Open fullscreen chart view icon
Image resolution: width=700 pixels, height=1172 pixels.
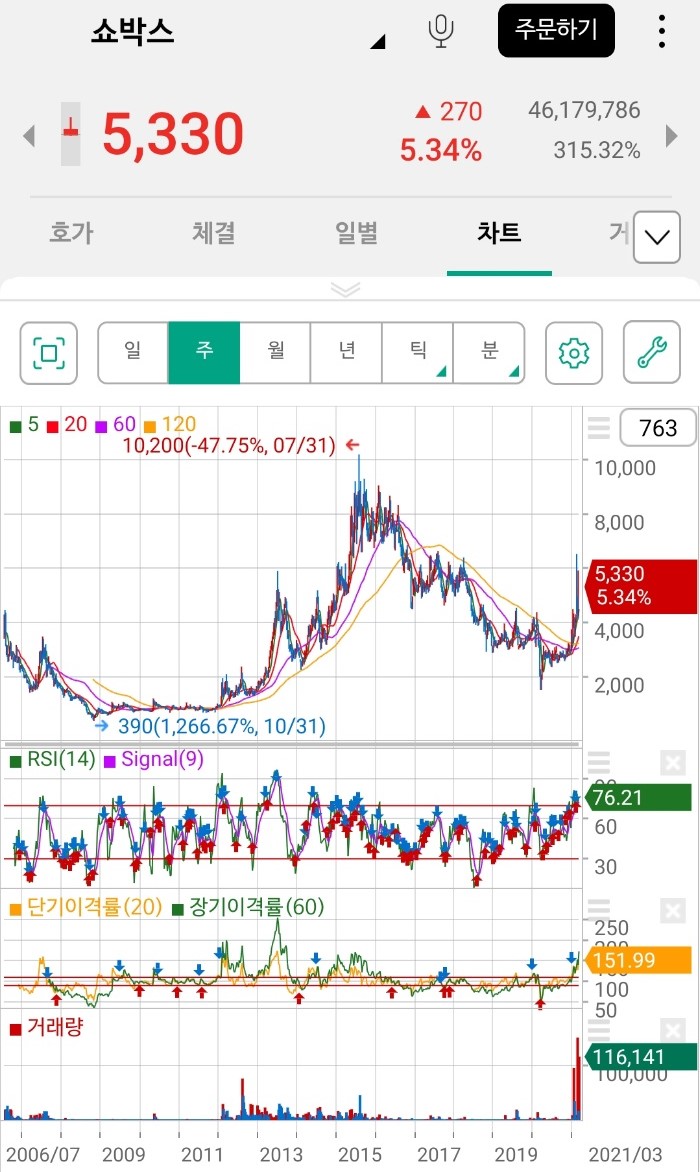pos(49,353)
